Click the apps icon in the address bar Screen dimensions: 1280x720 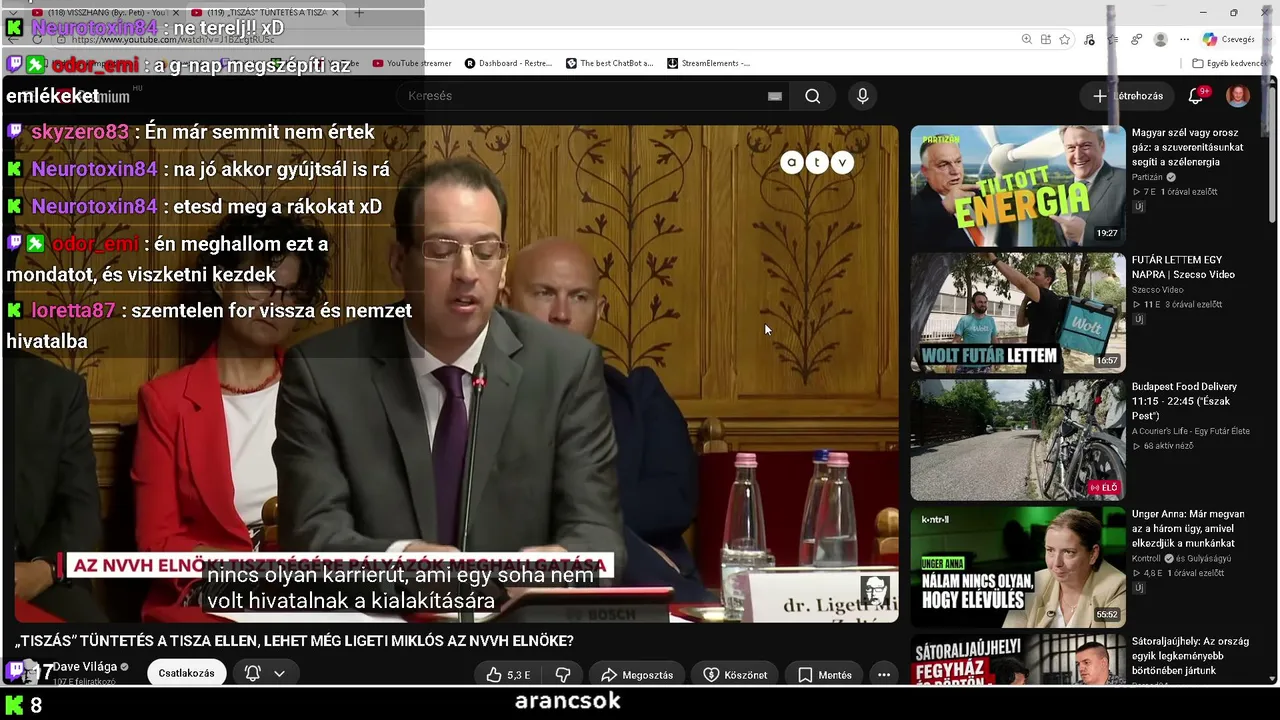[1045, 39]
